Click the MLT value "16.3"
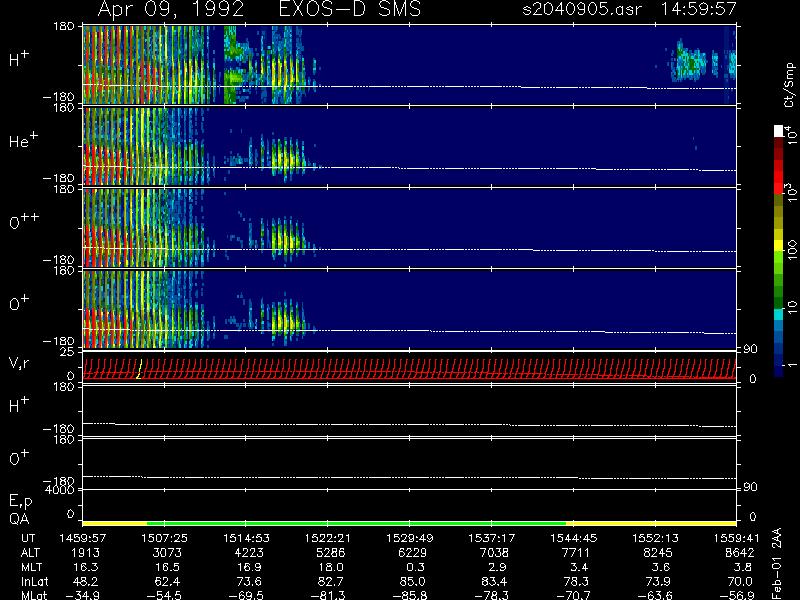This screenshot has width=800, height=600. pyautogui.click(x=88, y=567)
